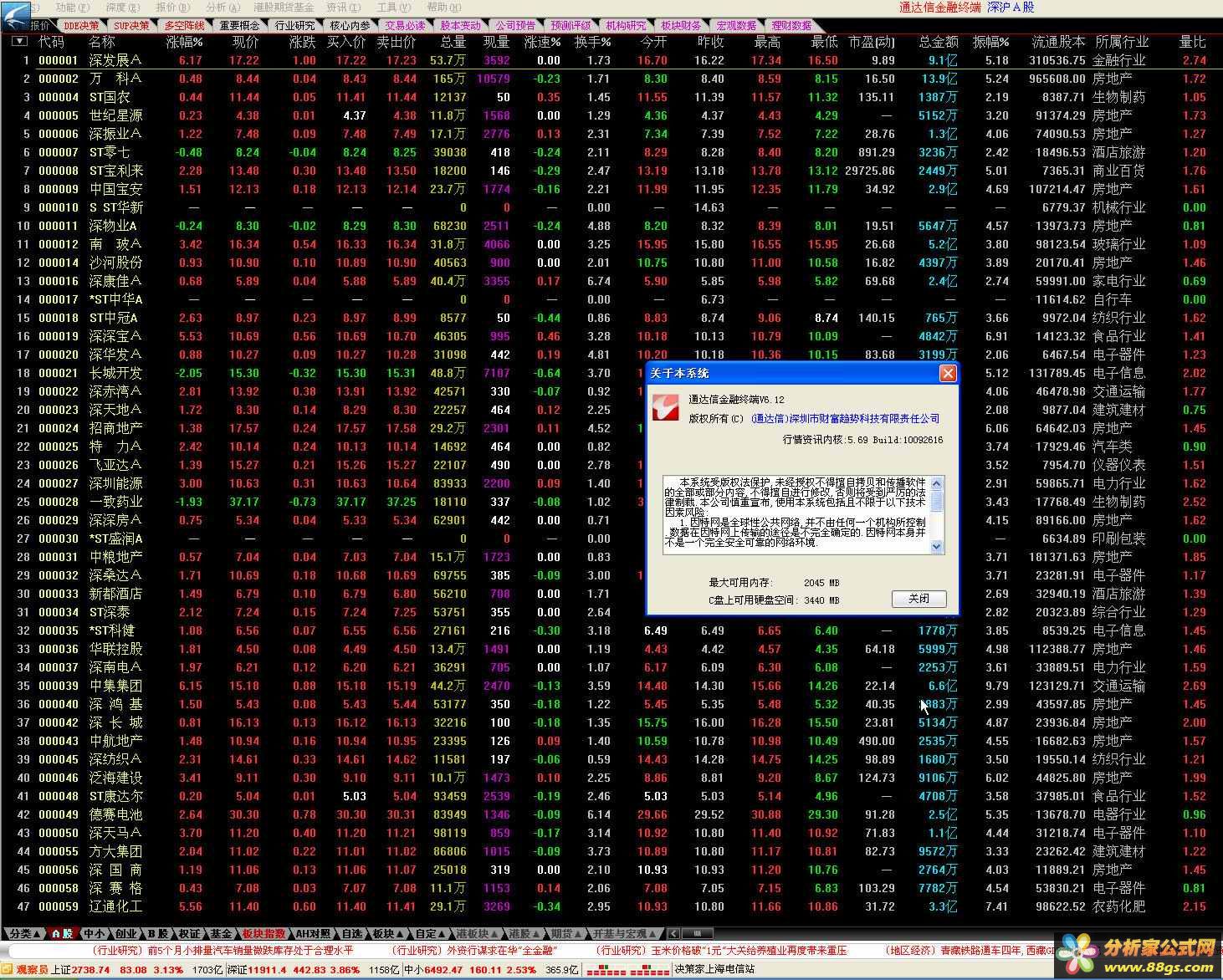The width and height of the screenshot is (1223, 980).
Task: Select the 机构研究 tab
Action: [x=626, y=26]
